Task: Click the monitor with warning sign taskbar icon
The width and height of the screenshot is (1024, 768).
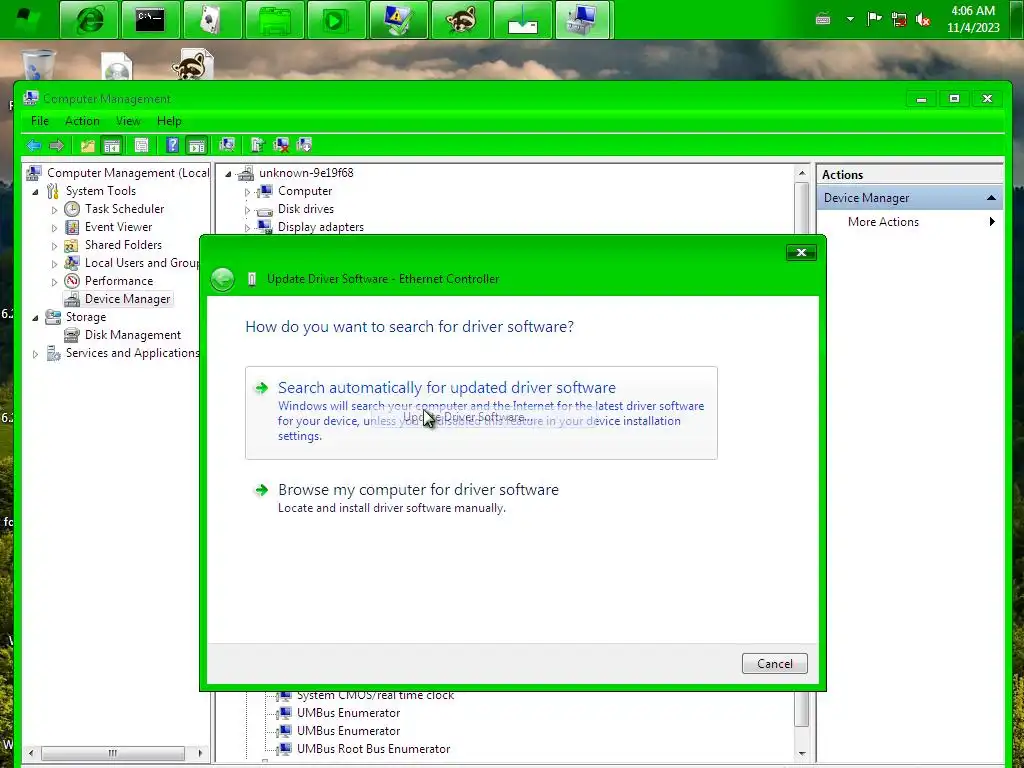Action: [x=398, y=20]
